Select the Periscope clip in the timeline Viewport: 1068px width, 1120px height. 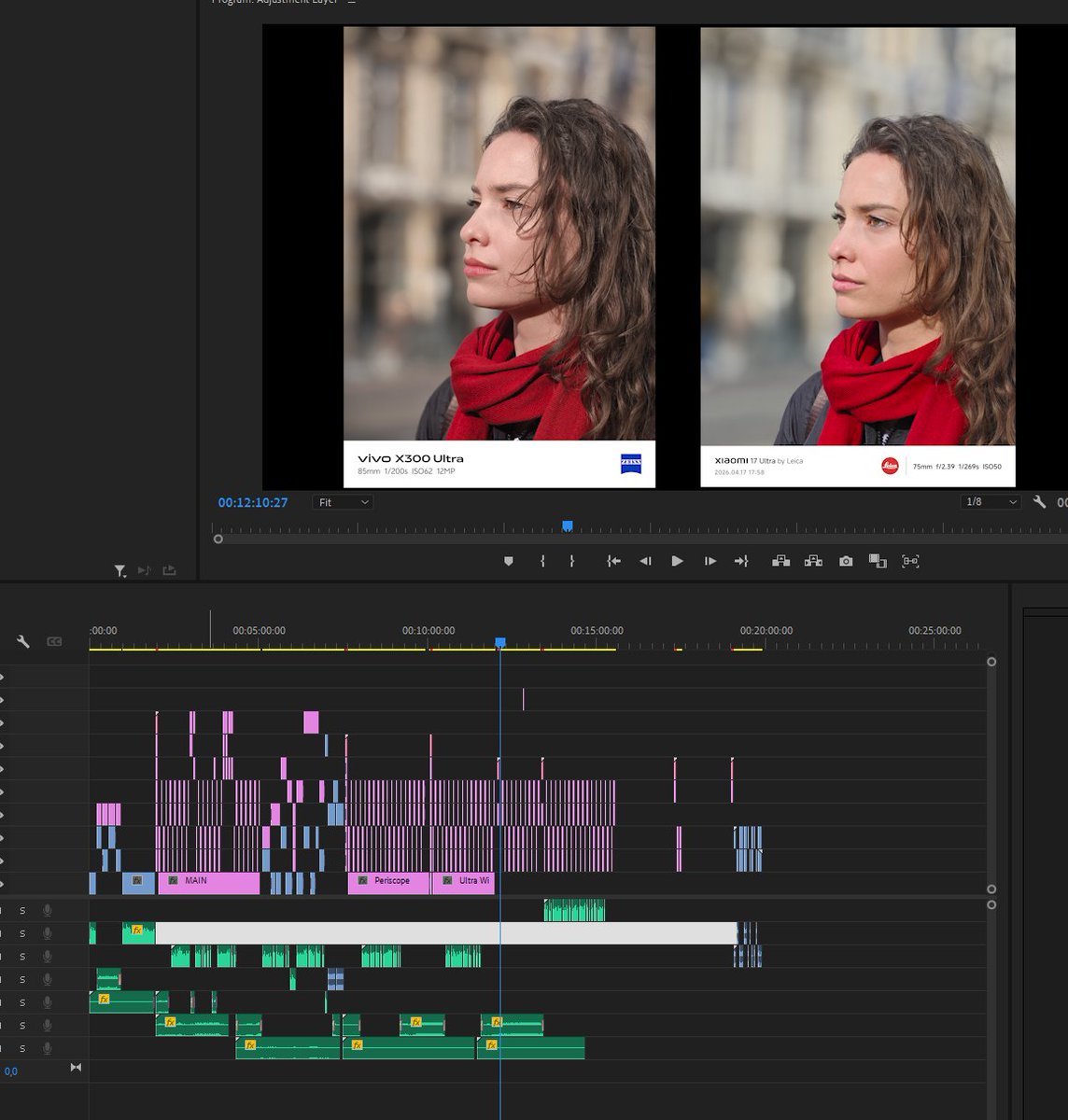[389, 883]
